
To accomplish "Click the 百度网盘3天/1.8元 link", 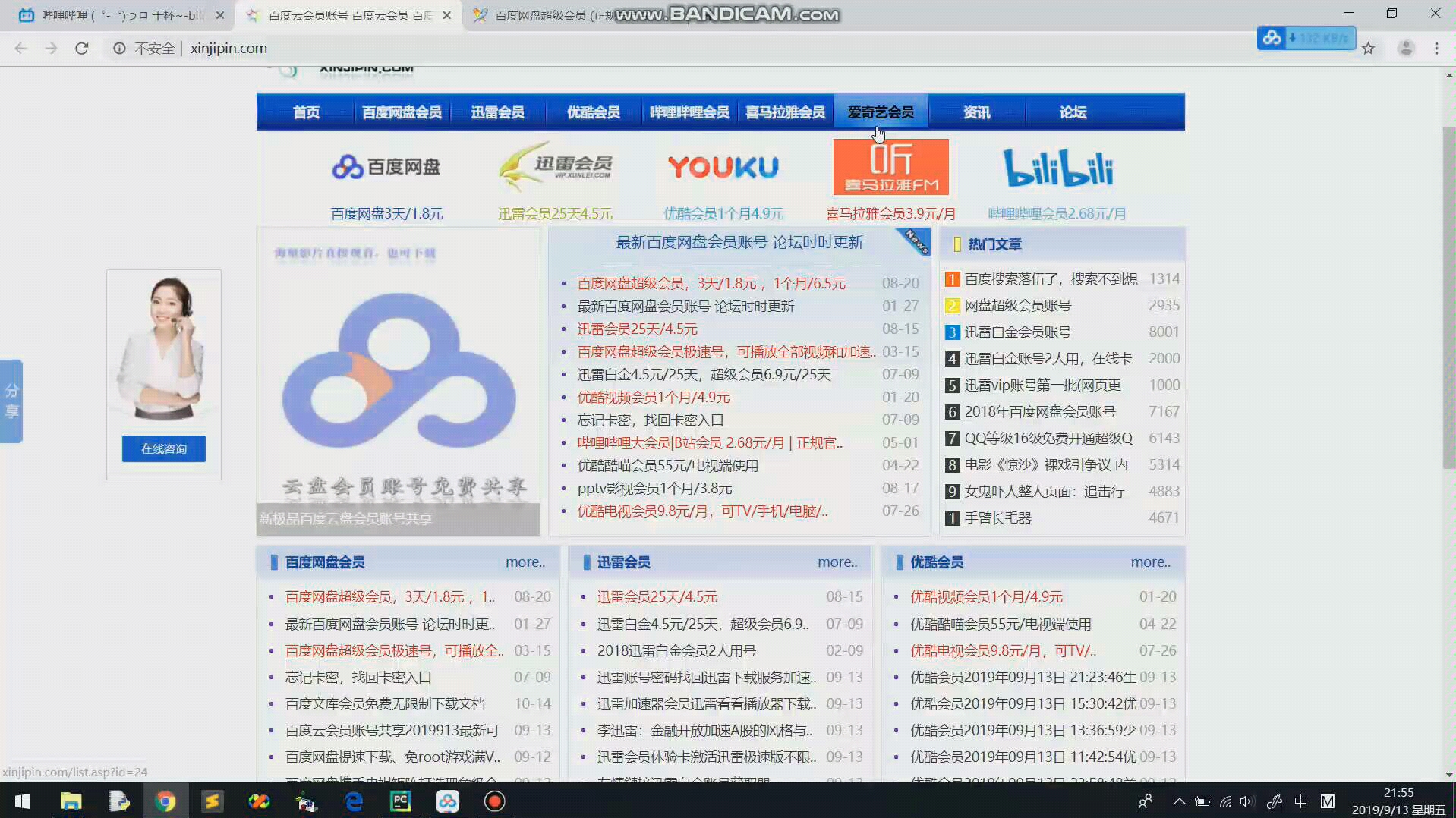I will 387,214.
